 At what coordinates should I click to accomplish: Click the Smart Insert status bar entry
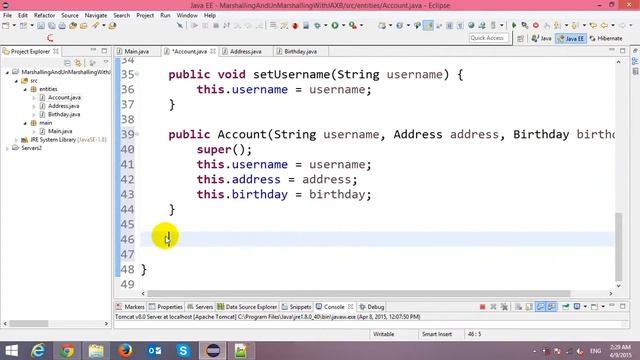pos(437,334)
